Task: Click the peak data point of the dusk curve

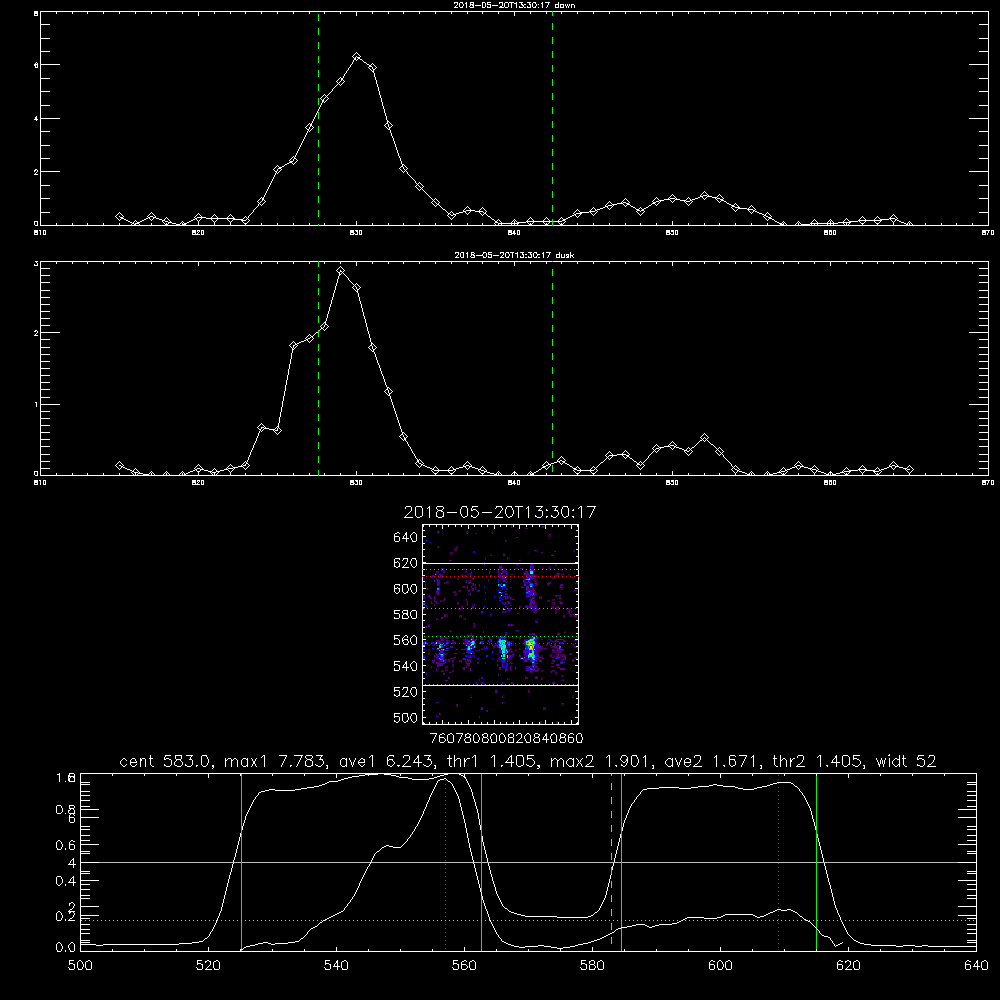Action: click(x=341, y=270)
